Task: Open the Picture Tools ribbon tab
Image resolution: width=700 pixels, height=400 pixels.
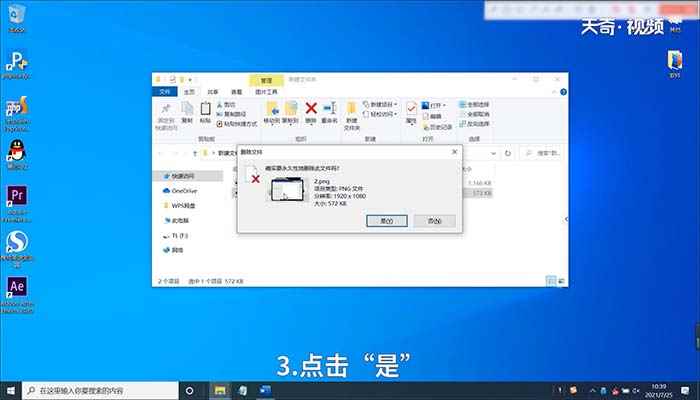Action: 266,92
